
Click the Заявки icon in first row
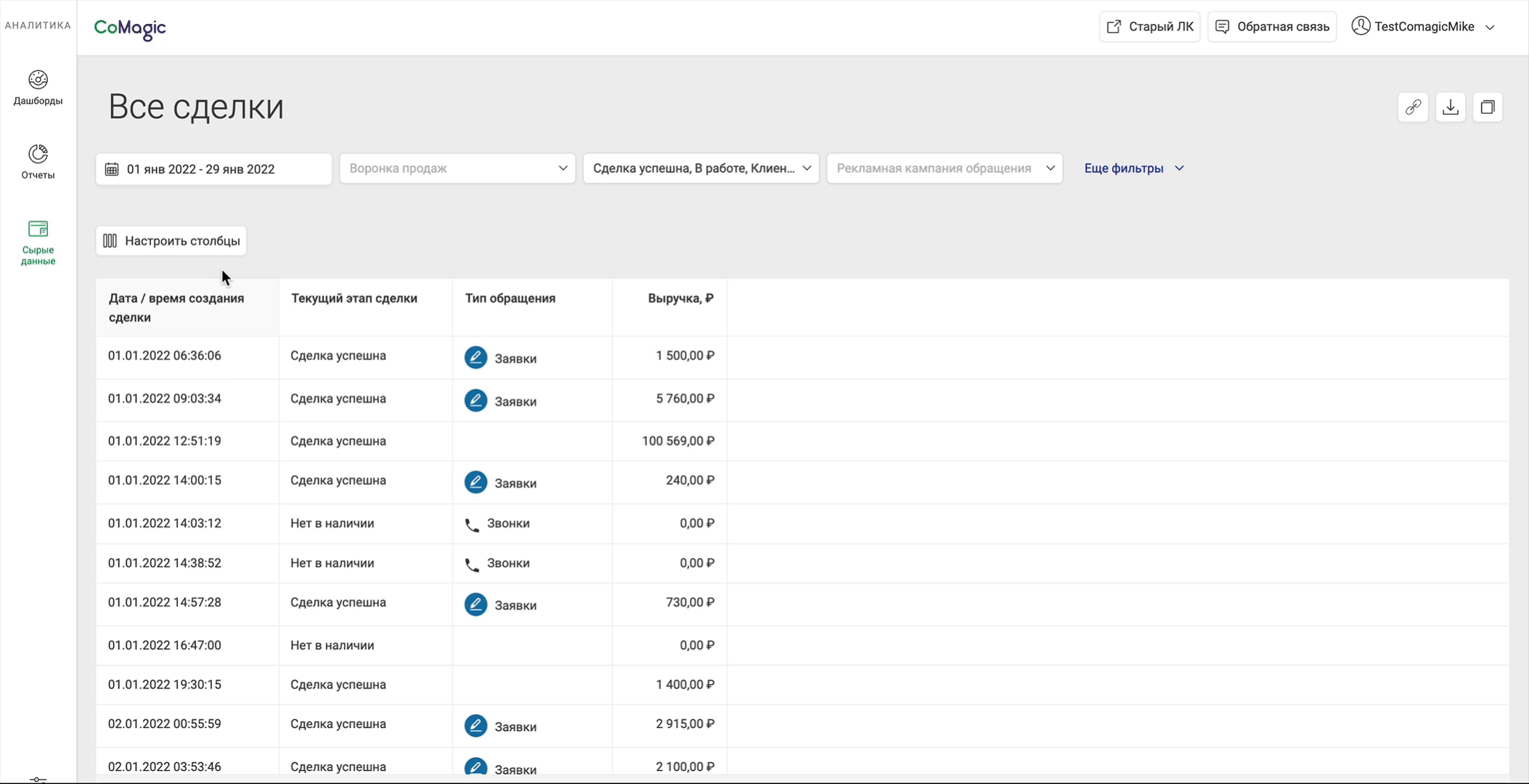476,357
